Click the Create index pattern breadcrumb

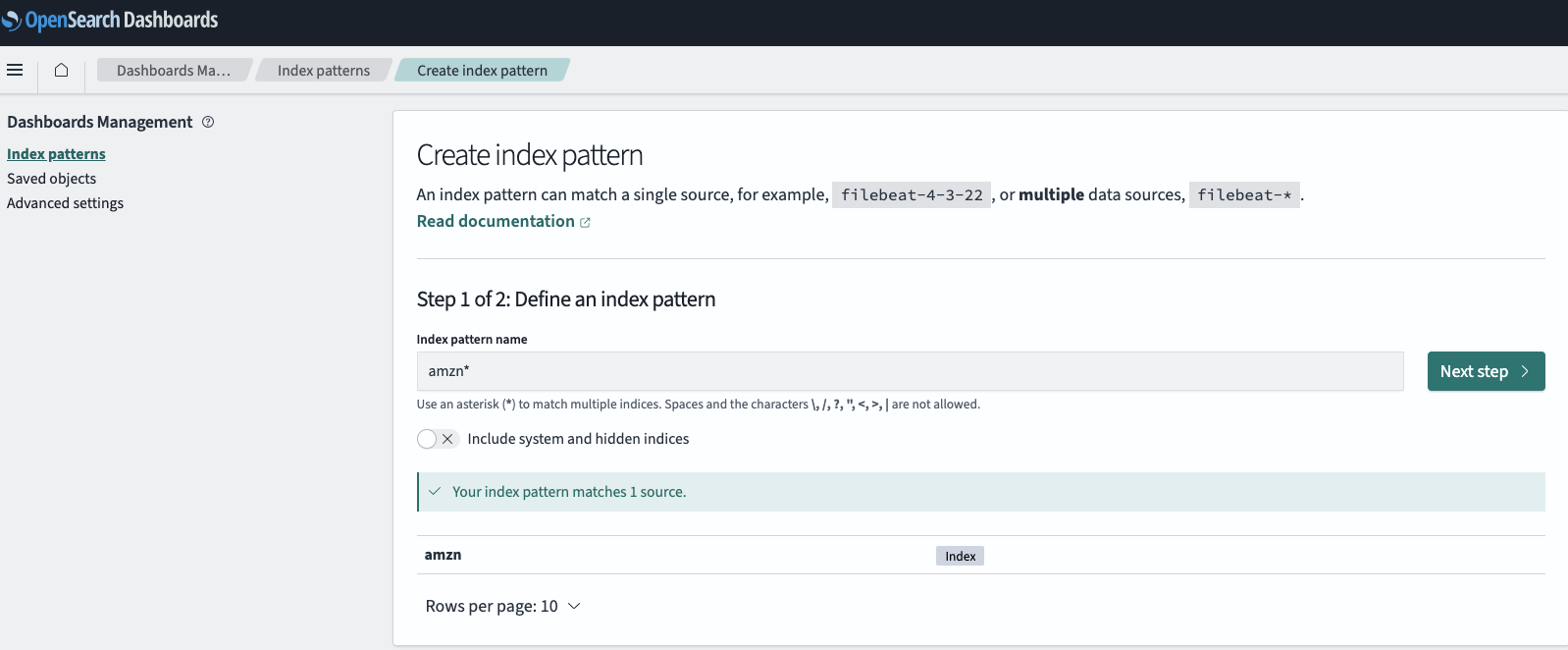coord(482,71)
